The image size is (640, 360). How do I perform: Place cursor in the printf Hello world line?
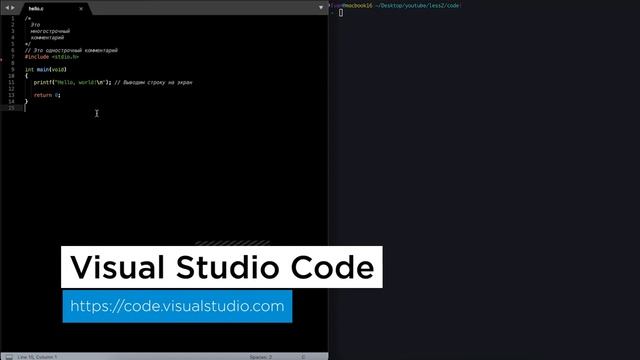(x=72, y=82)
